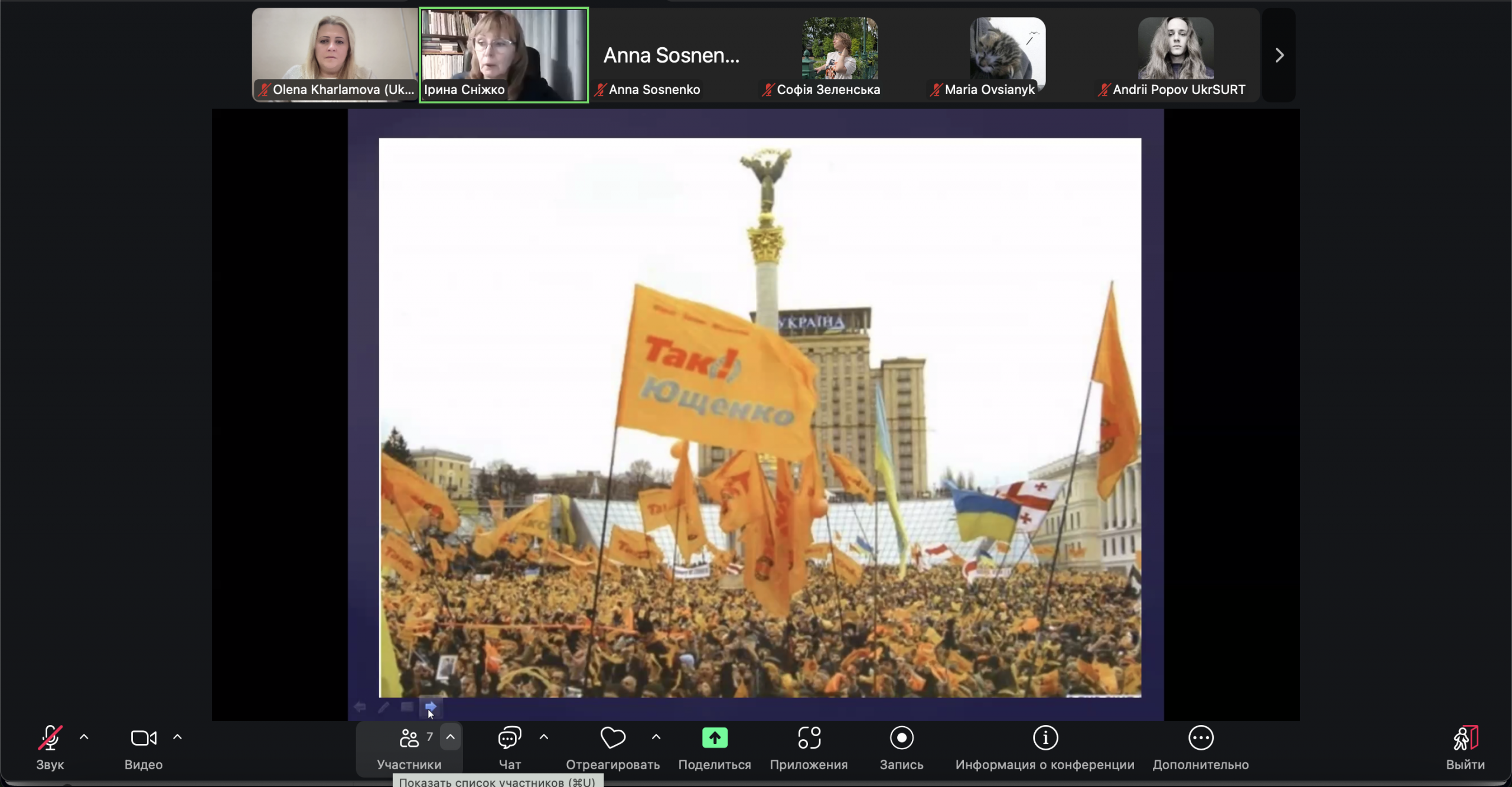Leave the meeting via the Выйти button
This screenshot has width=1512, height=787.
click(1465, 738)
